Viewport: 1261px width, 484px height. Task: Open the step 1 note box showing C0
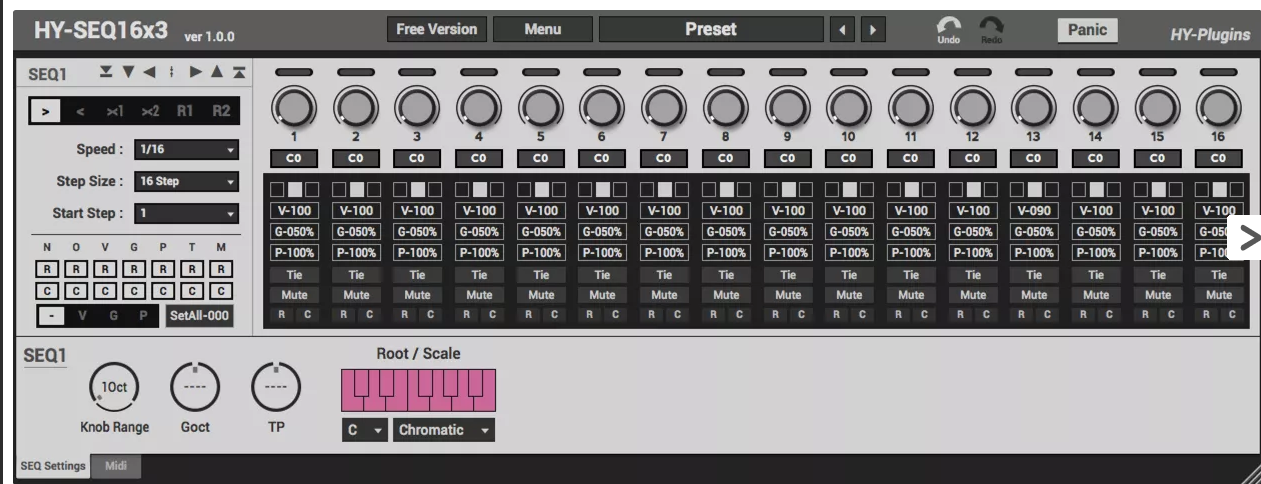pyautogui.click(x=295, y=157)
